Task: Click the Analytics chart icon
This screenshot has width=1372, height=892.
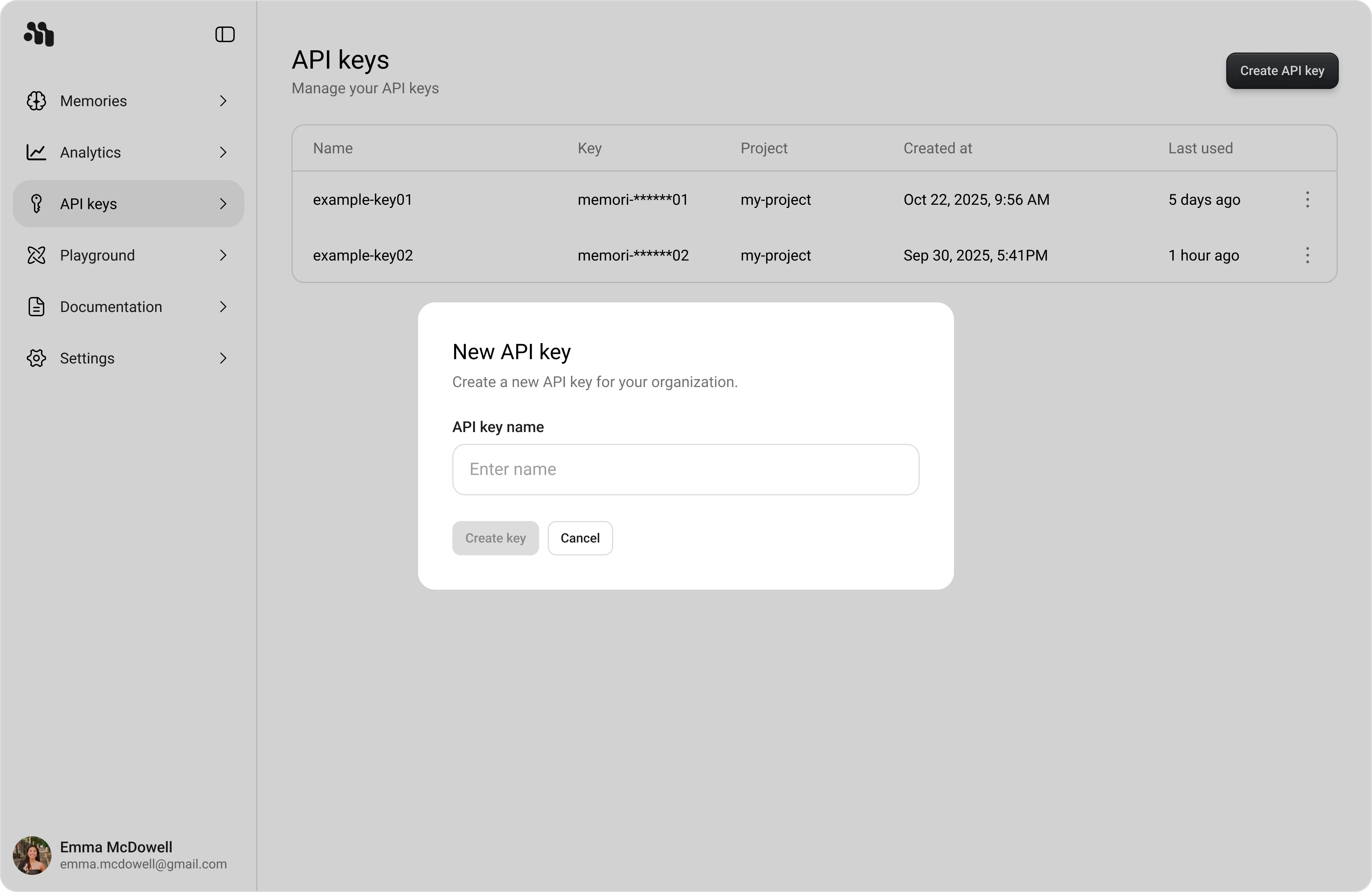Action: [x=36, y=152]
